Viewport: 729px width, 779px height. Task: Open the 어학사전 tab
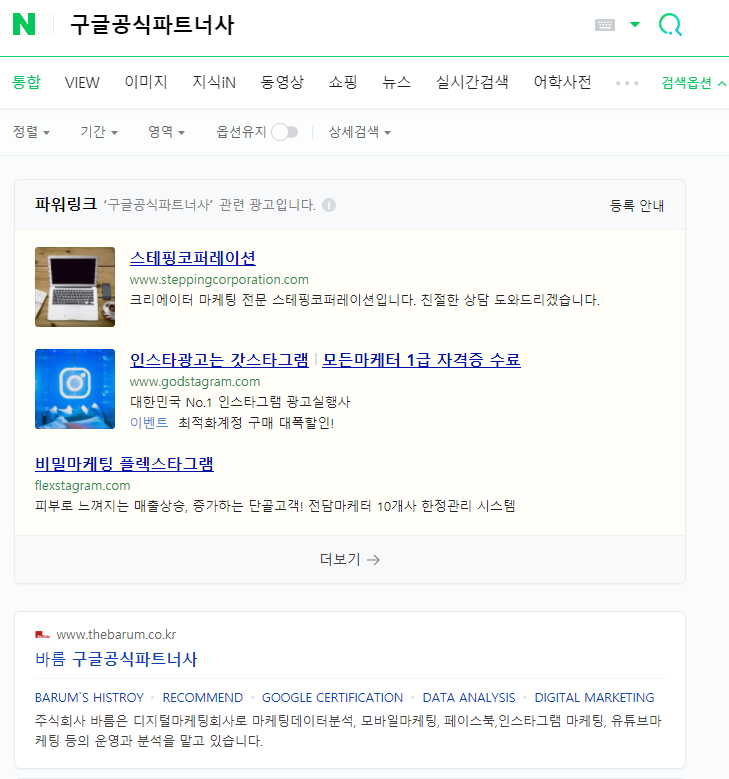coord(563,82)
